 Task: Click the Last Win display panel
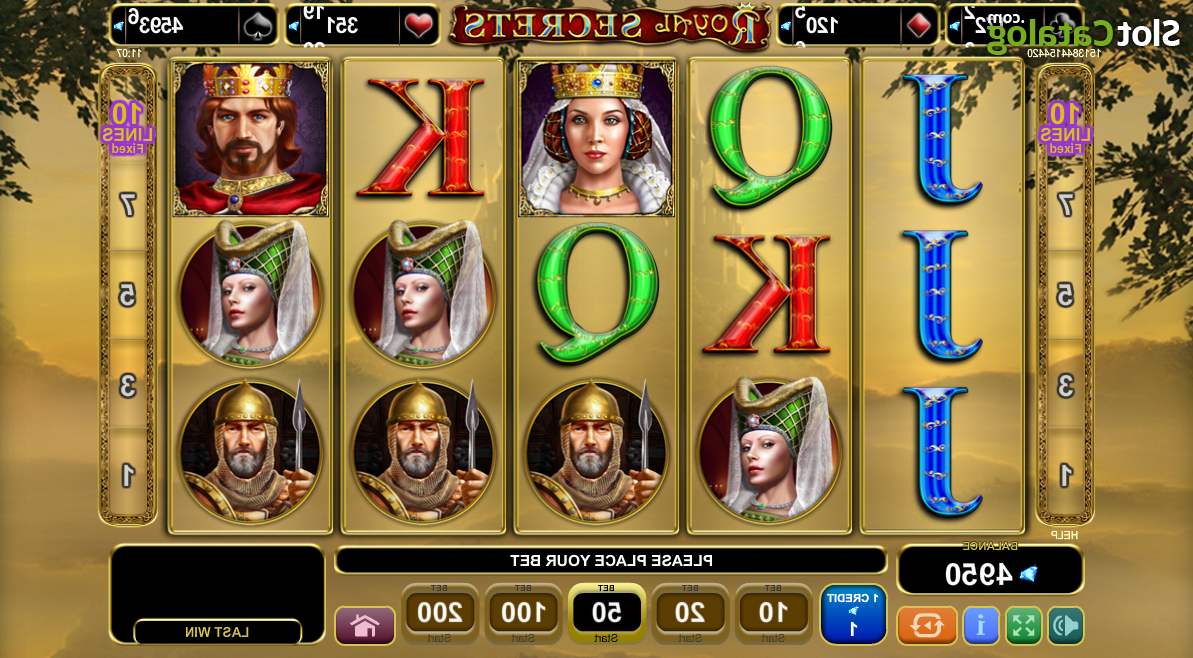coord(218,593)
